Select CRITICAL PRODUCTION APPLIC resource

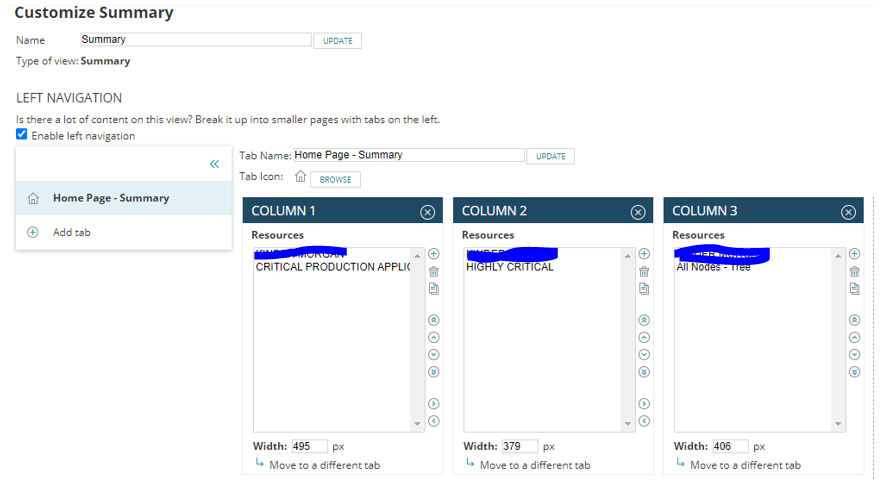click(333, 267)
